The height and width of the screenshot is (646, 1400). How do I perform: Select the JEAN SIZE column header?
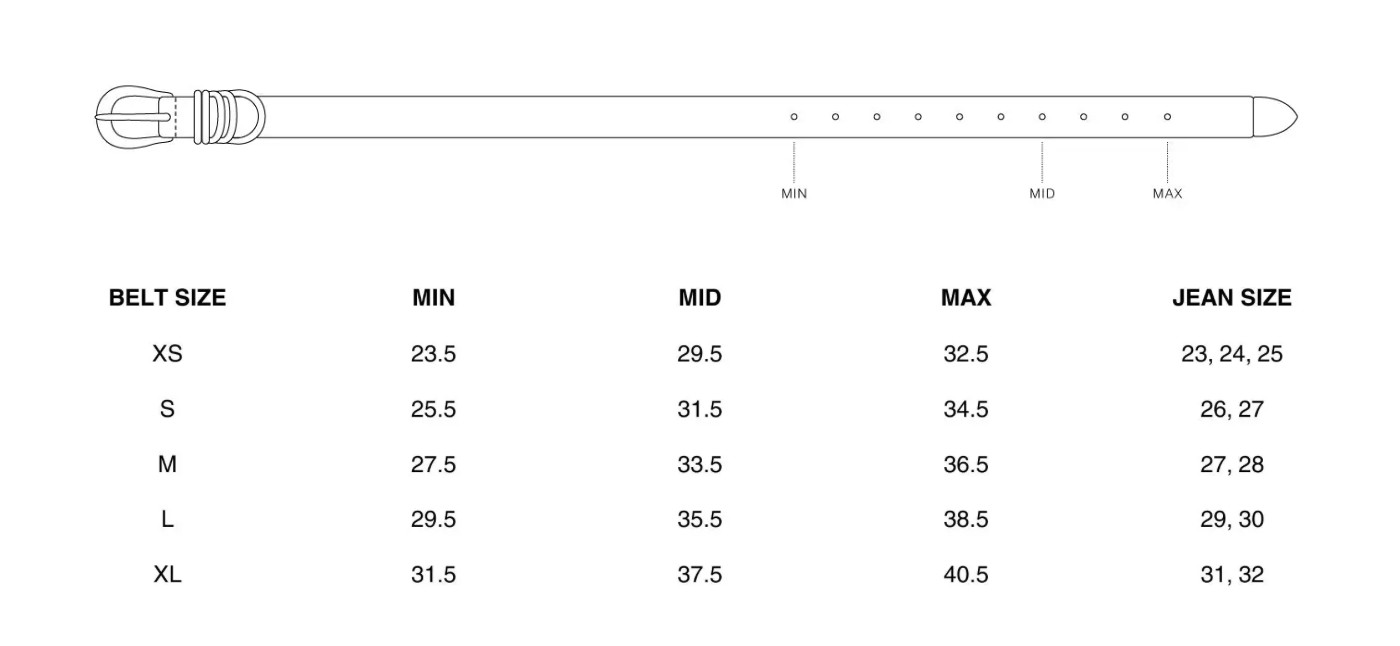coord(1232,298)
